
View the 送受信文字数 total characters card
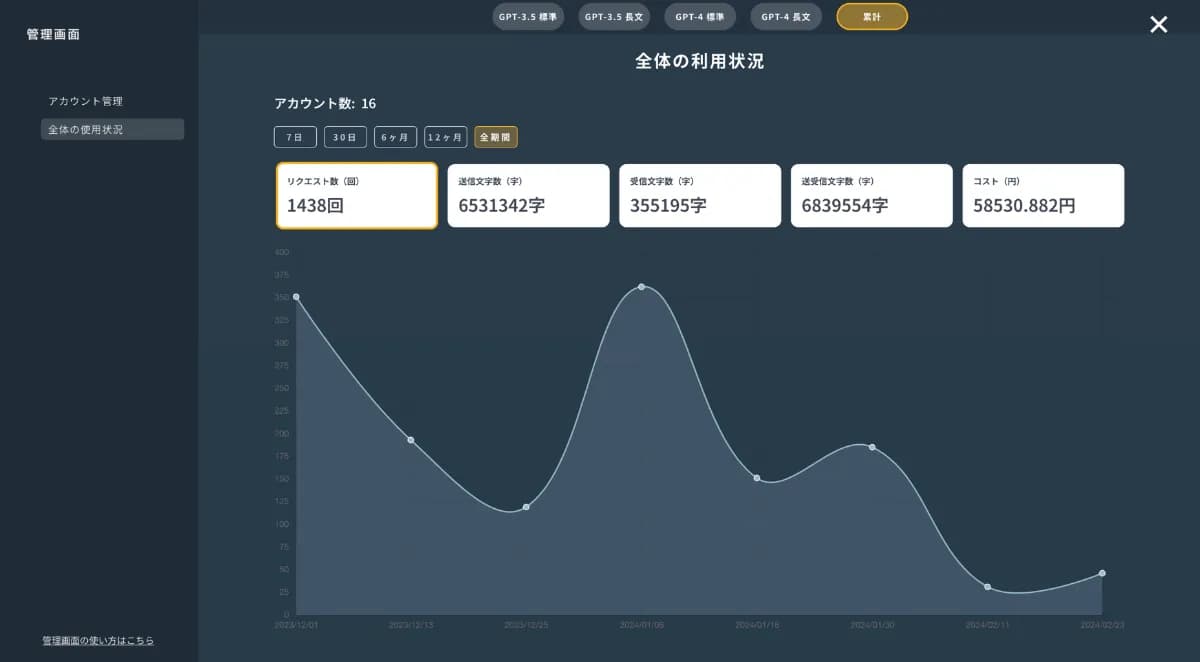(871, 195)
